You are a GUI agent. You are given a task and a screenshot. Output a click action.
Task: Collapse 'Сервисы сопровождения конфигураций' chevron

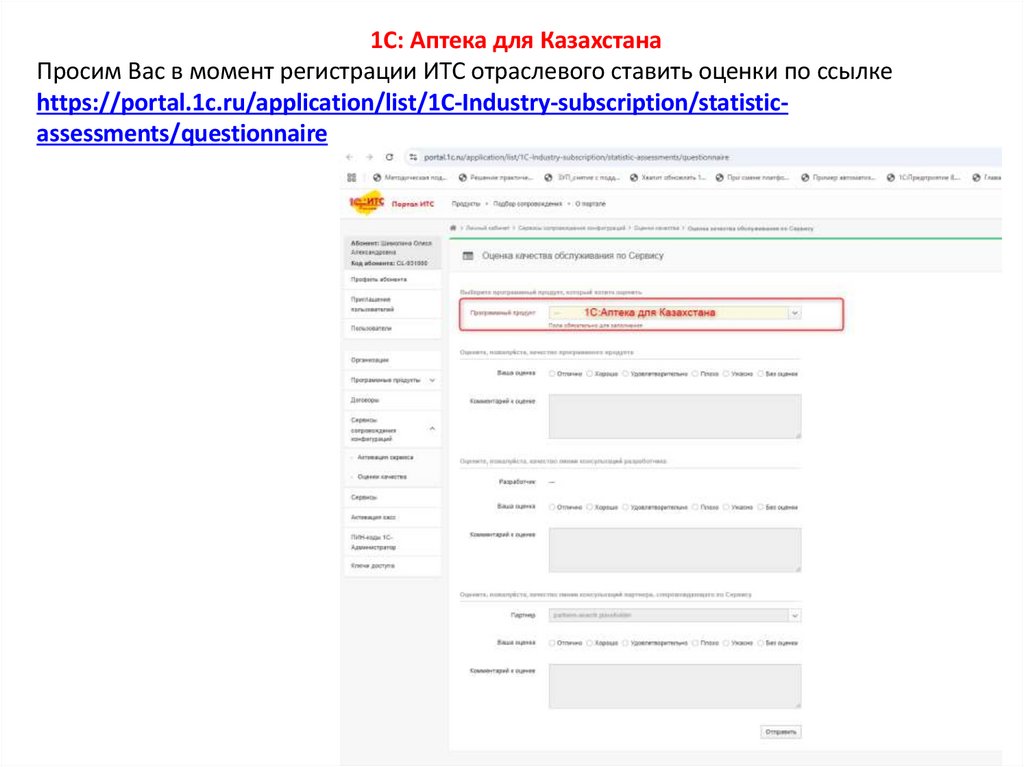point(432,429)
